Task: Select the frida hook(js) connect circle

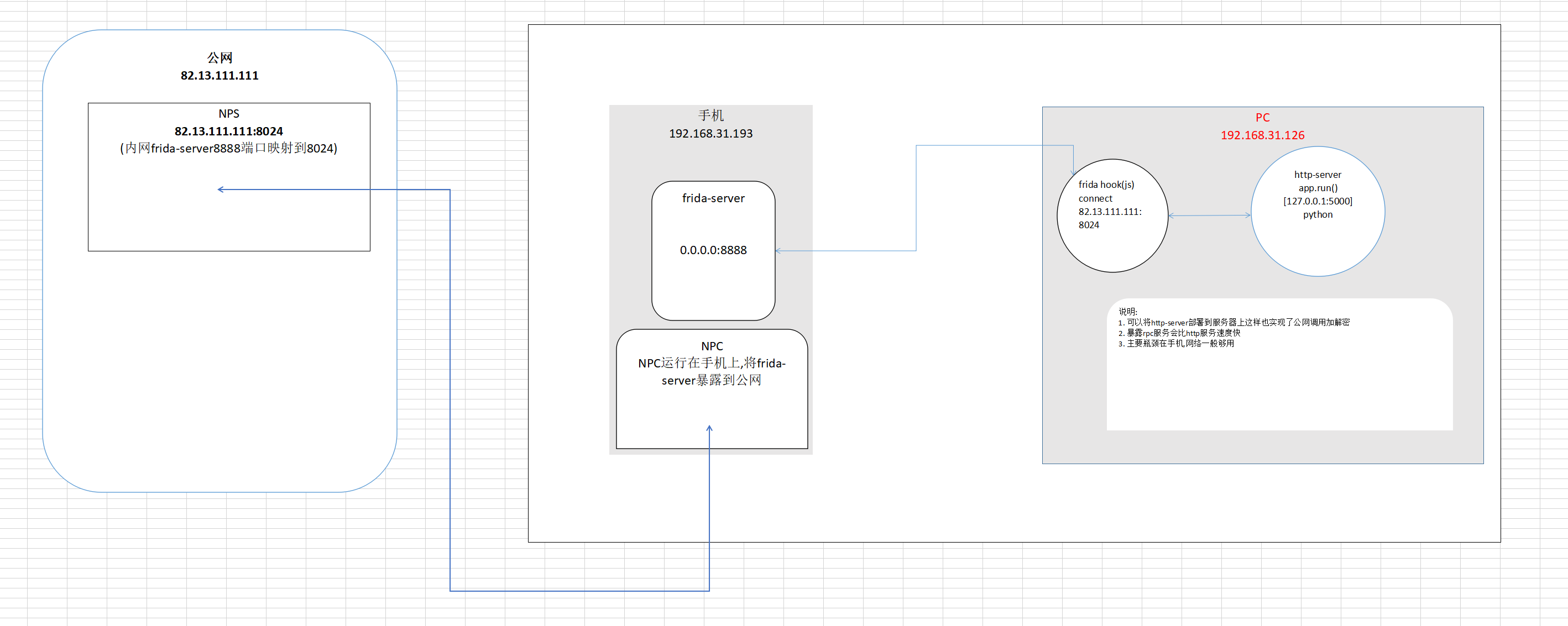Action: tap(1112, 215)
